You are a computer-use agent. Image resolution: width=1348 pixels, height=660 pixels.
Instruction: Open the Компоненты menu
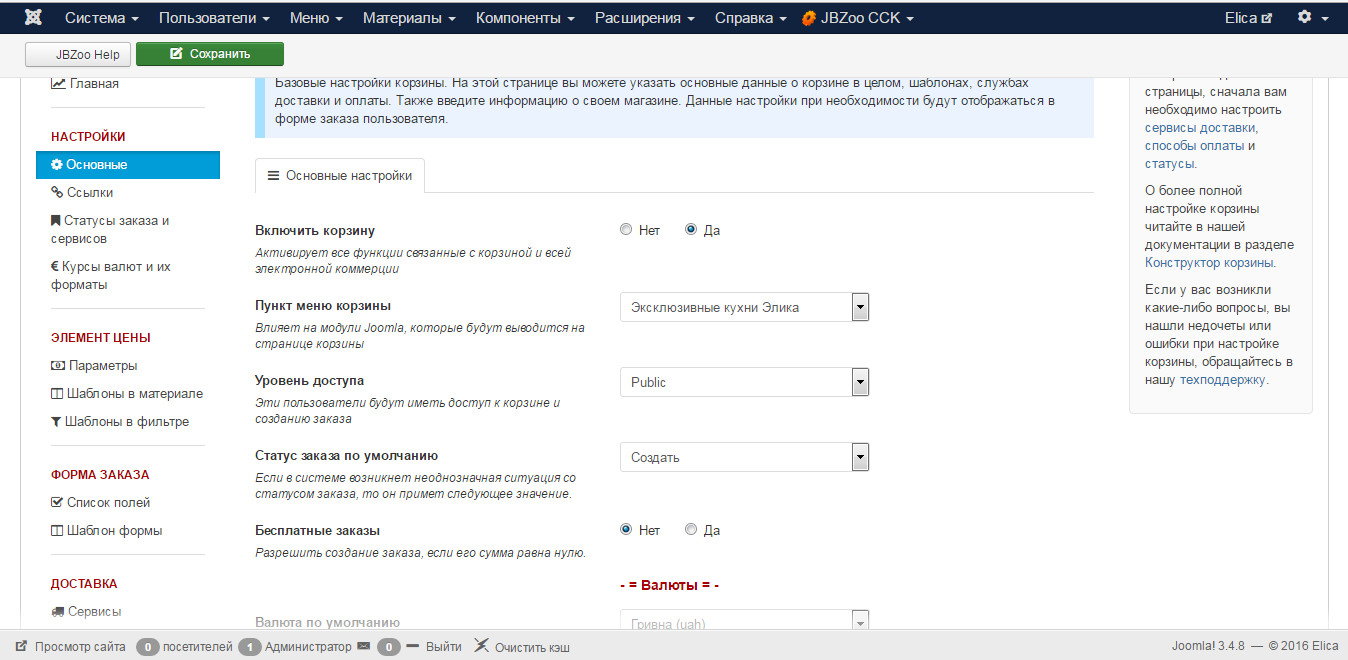[x=525, y=18]
